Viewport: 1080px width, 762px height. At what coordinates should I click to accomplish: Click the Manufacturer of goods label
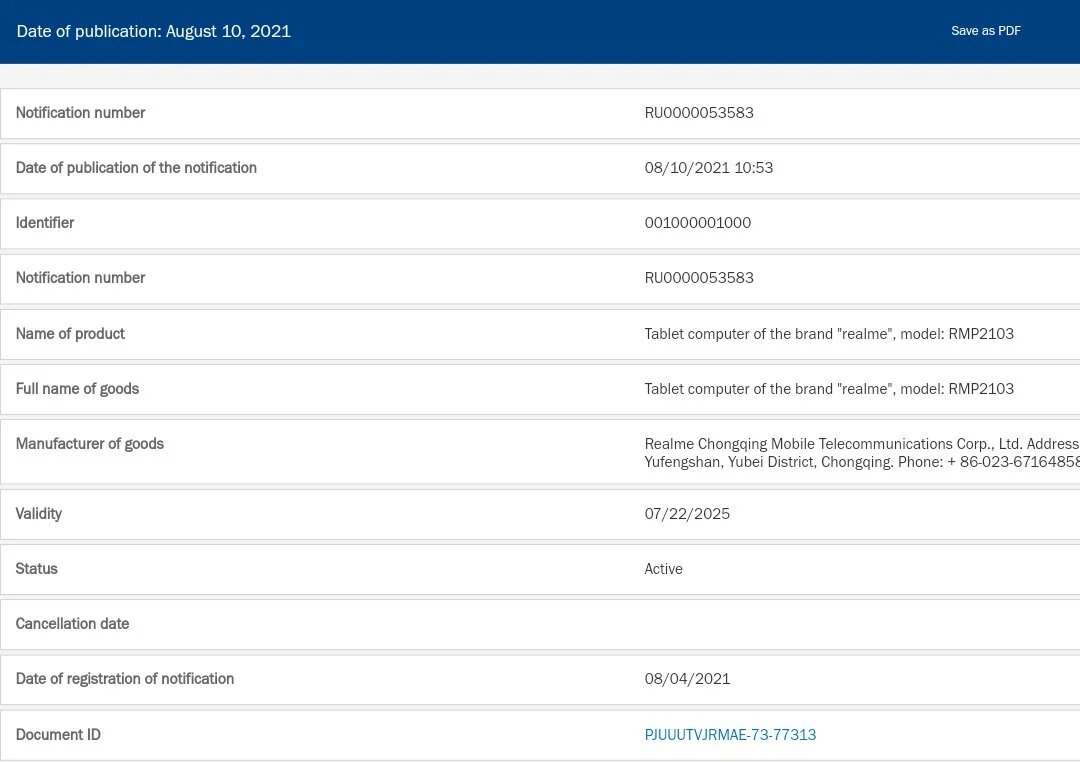coord(90,444)
